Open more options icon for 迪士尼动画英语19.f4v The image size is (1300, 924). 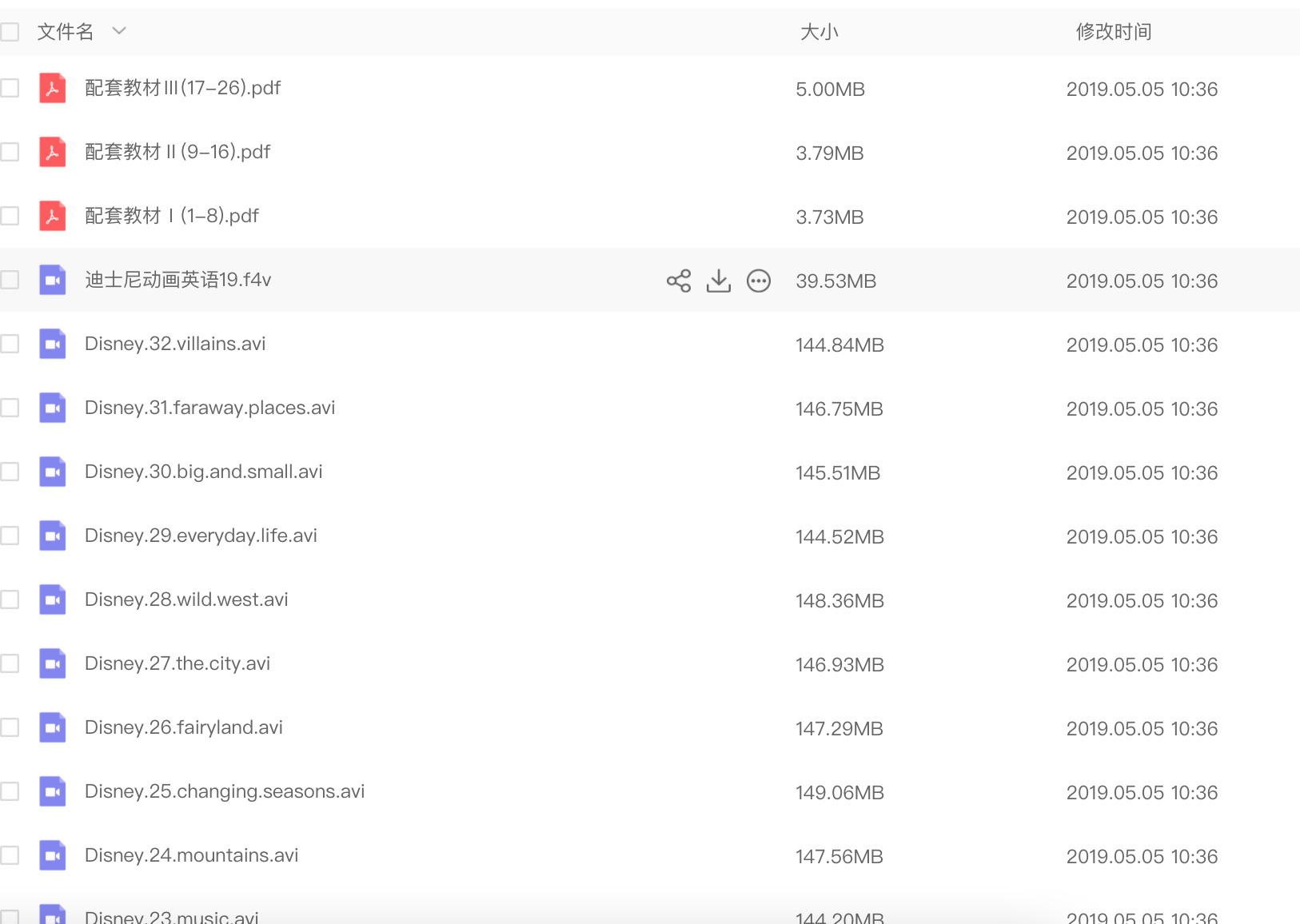759,281
